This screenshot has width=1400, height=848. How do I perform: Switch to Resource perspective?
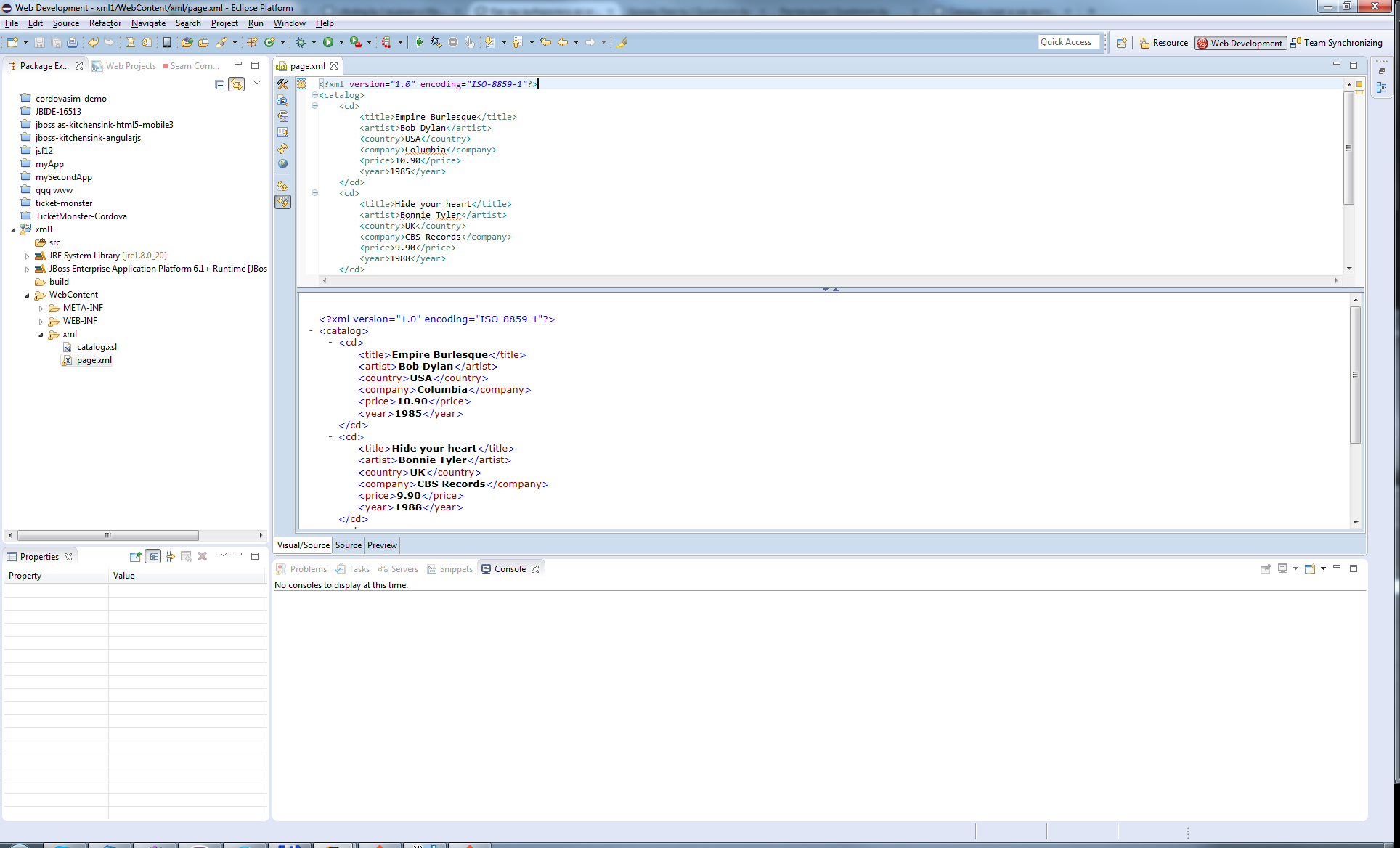click(x=1163, y=43)
